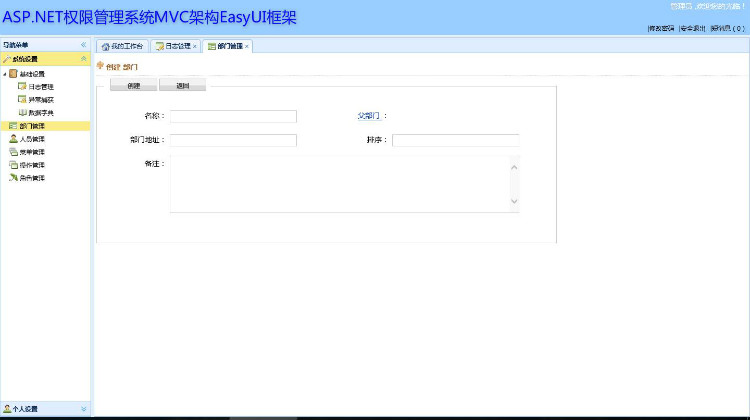Screen dimensions: 750x420
Task: Click the 安全退出 link
Action: click(x=692, y=28)
